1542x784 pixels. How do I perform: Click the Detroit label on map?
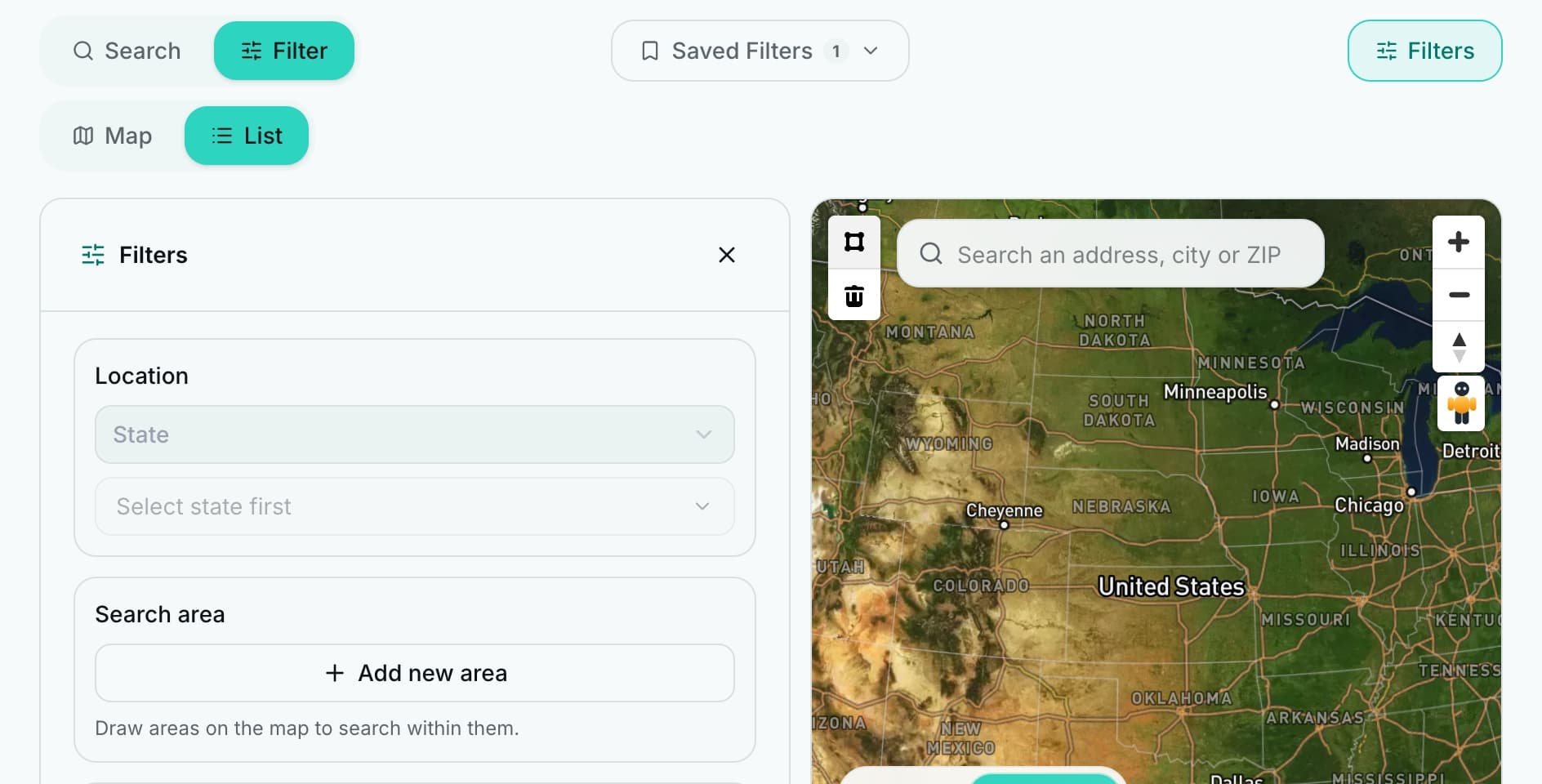[1470, 451]
